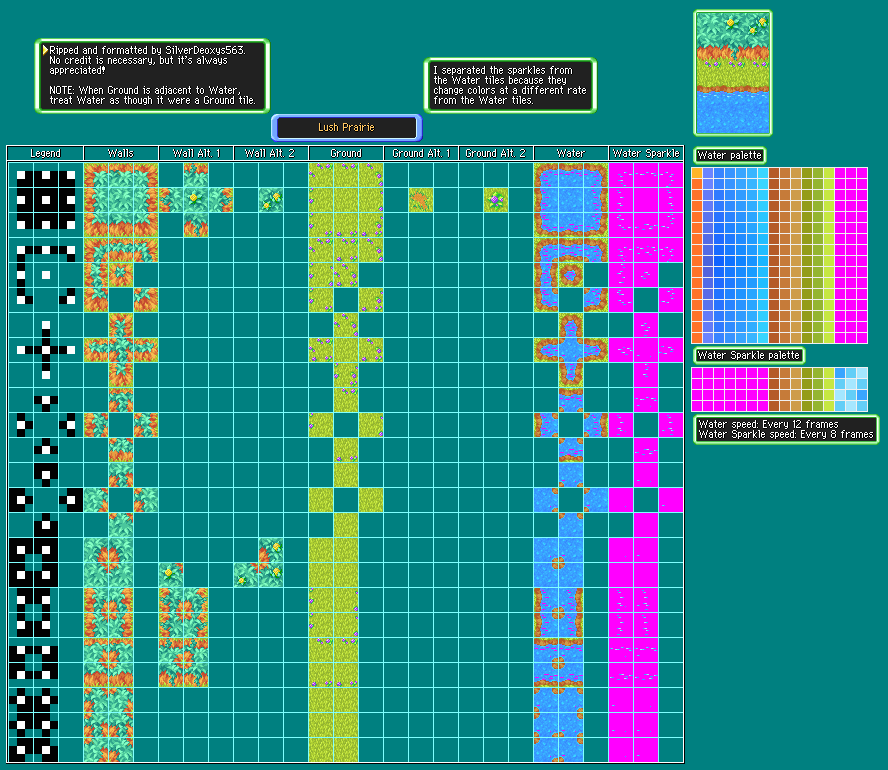
Task: Select the Walls cross-shape center tile
Action: [121, 350]
